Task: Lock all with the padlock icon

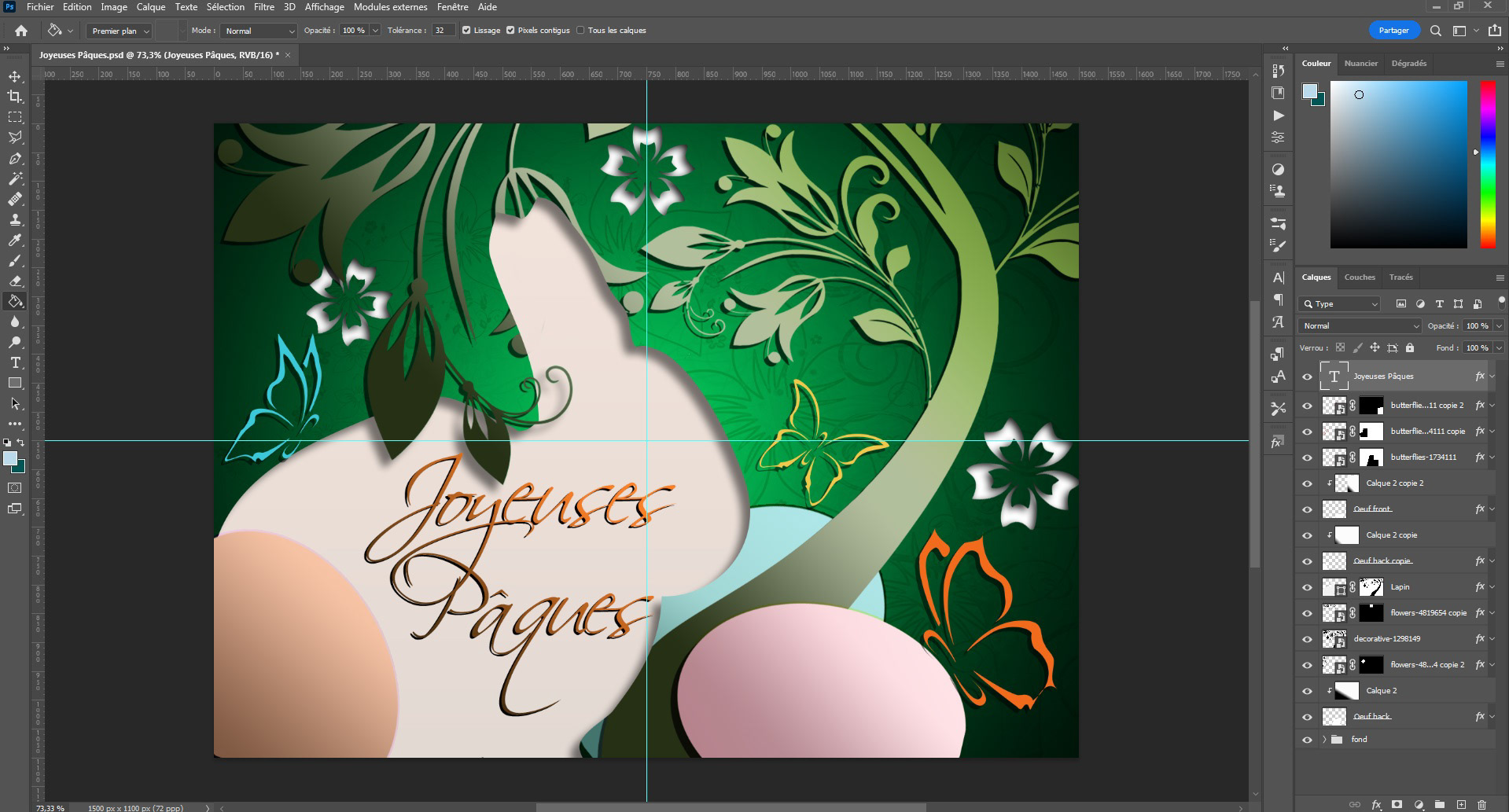Action: [x=1410, y=347]
